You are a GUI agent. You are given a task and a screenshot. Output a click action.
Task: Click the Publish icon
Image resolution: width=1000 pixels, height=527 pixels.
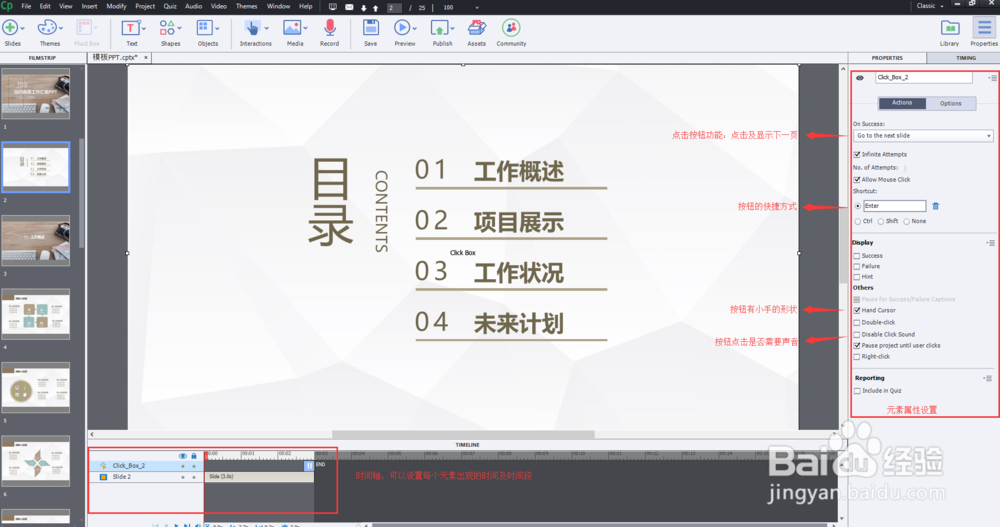coord(439,28)
